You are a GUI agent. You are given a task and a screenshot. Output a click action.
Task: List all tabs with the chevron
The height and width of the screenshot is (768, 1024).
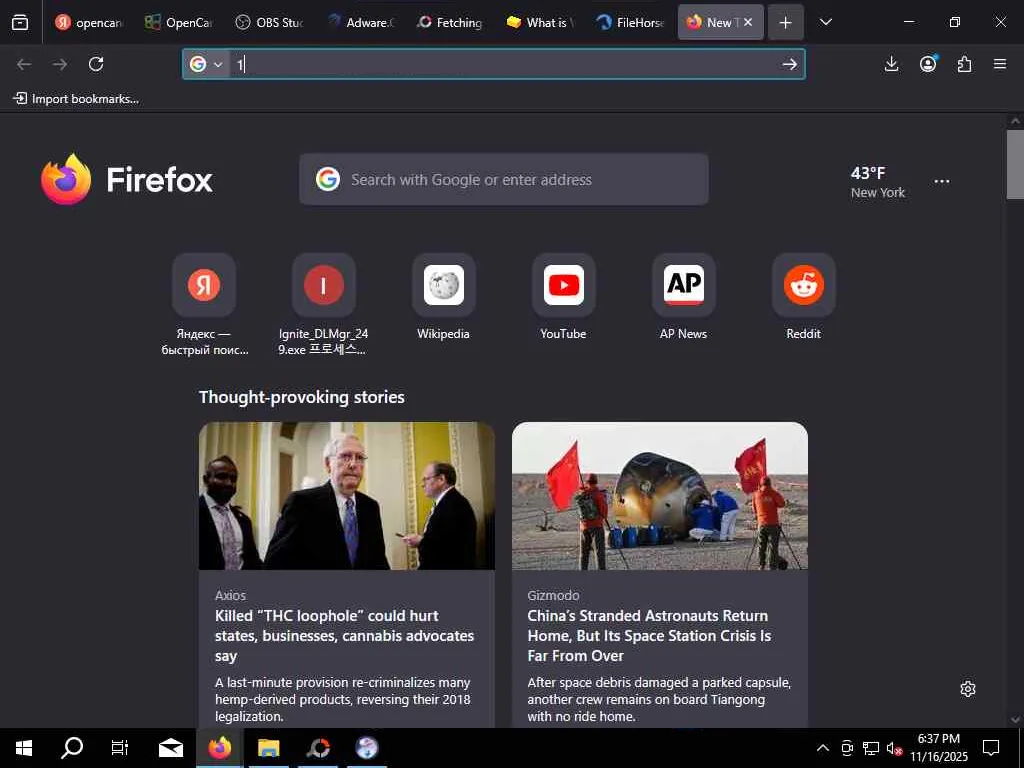(x=825, y=22)
